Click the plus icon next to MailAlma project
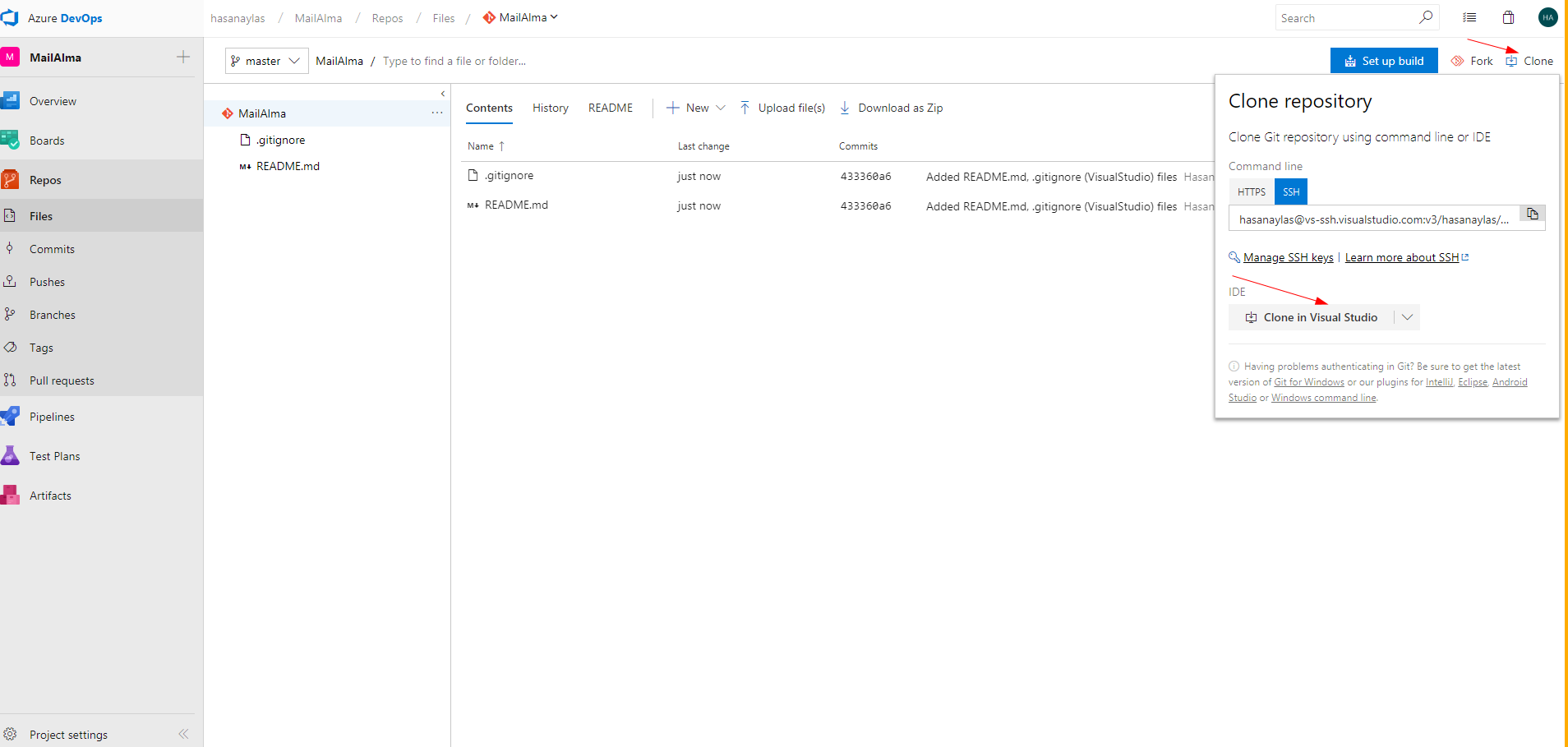The height and width of the screenshot is (747, 1568). 183,57
